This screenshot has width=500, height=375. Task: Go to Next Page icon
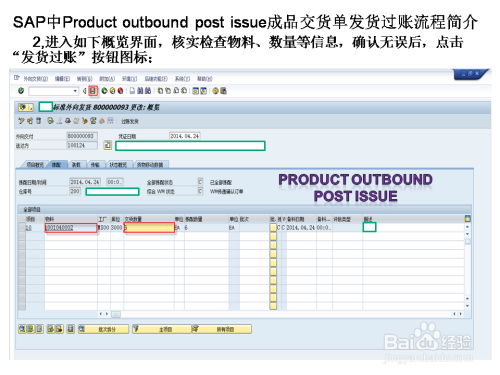click(176, 91)
